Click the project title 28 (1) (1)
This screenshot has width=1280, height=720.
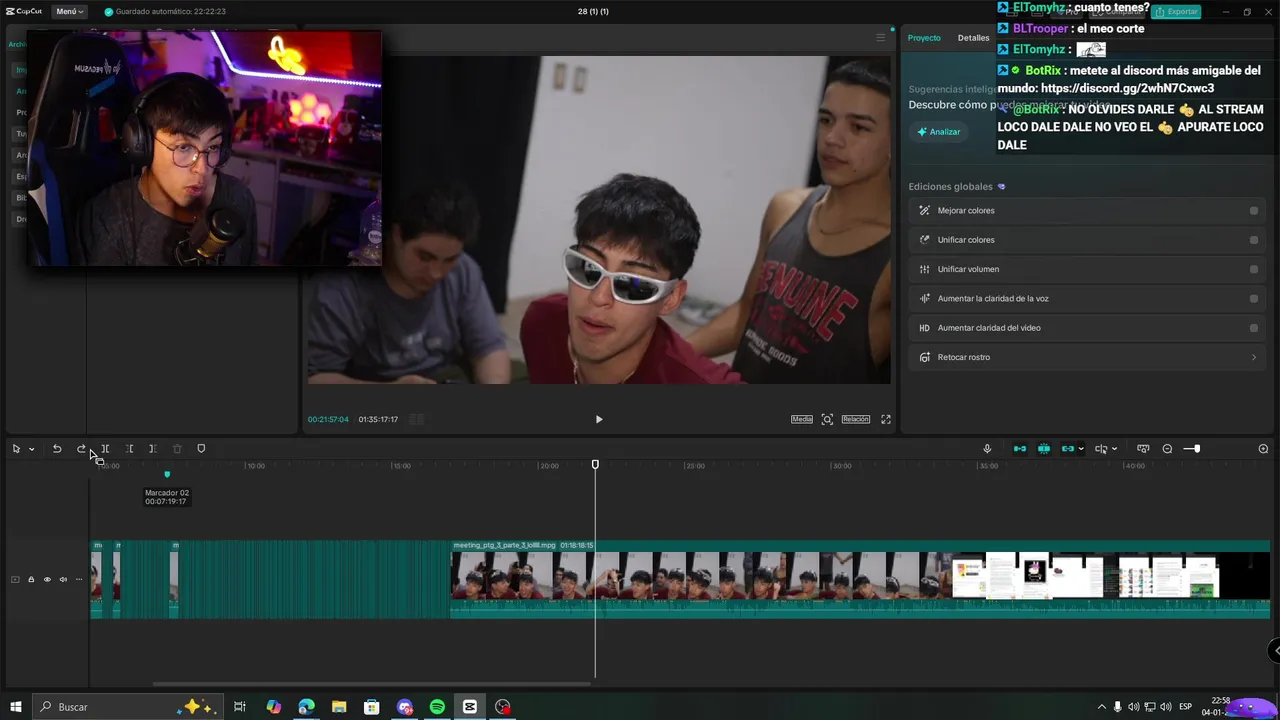pos(593,11)
